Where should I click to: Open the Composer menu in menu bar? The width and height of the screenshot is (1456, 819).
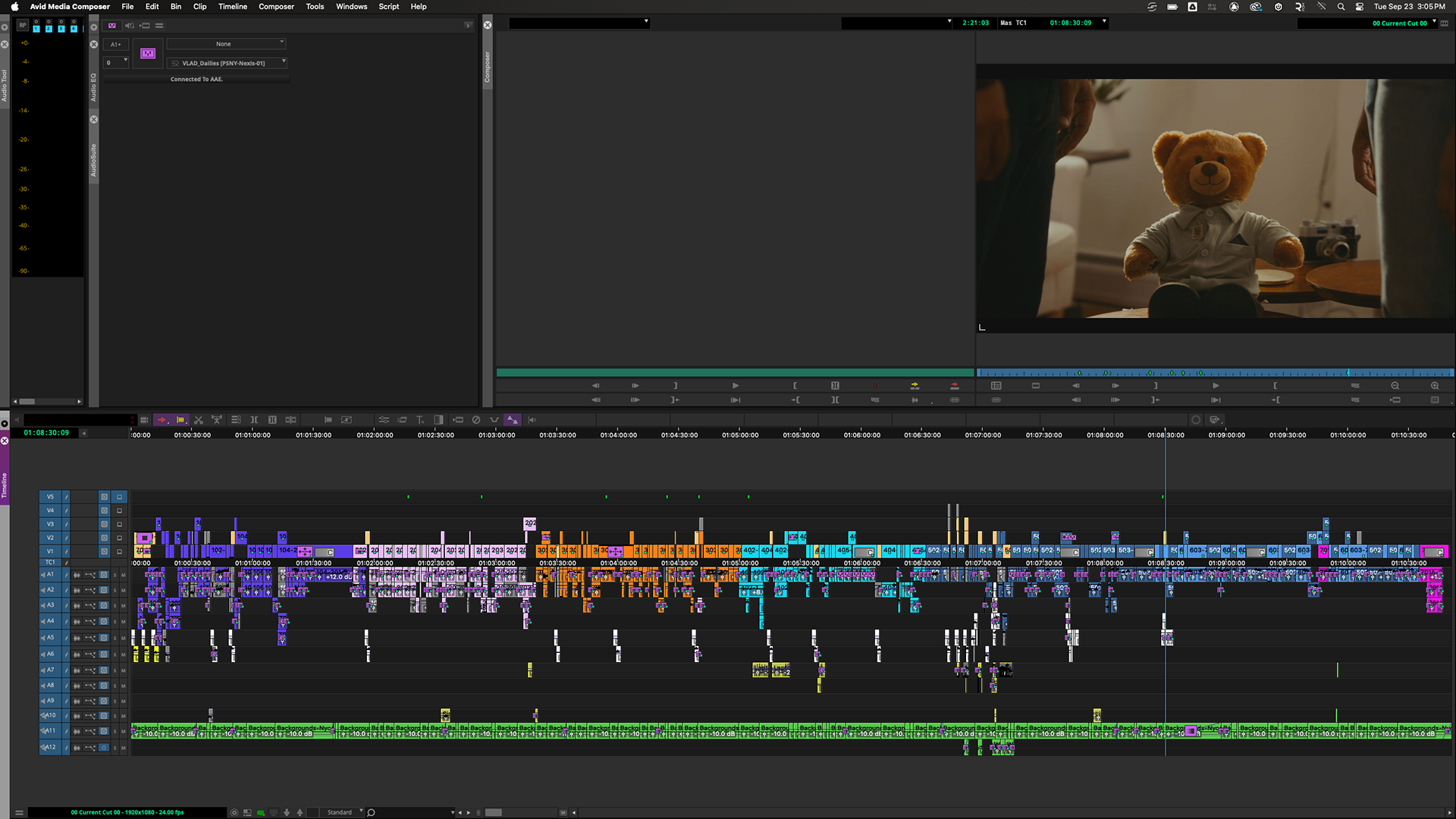(276, 6)
